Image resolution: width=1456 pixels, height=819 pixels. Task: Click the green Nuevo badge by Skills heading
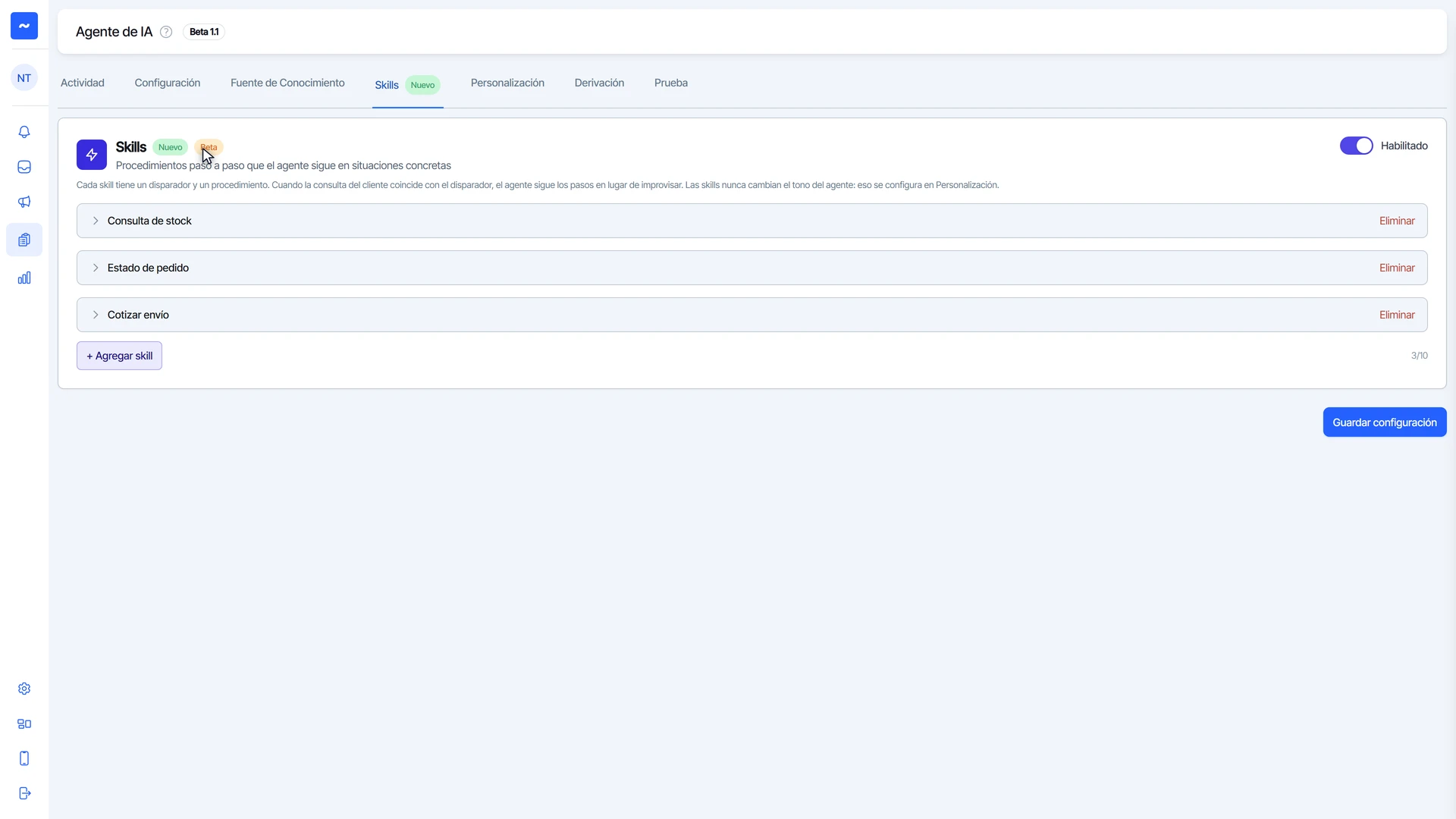[170, 147]
